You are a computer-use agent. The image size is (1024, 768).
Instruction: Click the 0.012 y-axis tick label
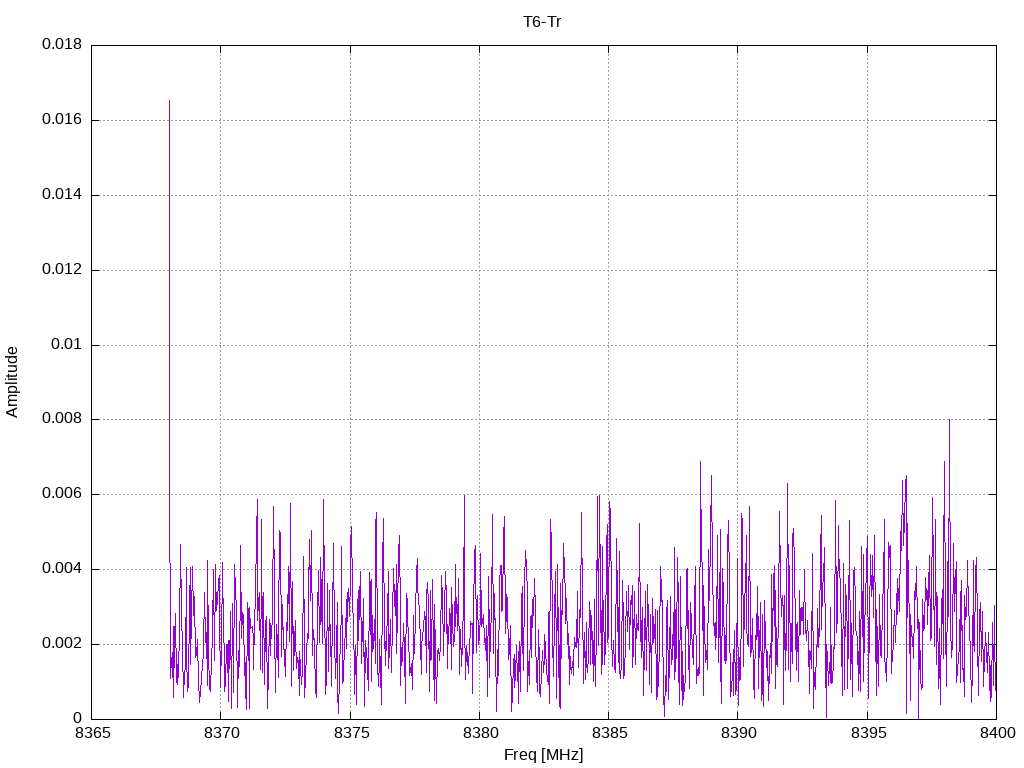click(x=61, y=270)
